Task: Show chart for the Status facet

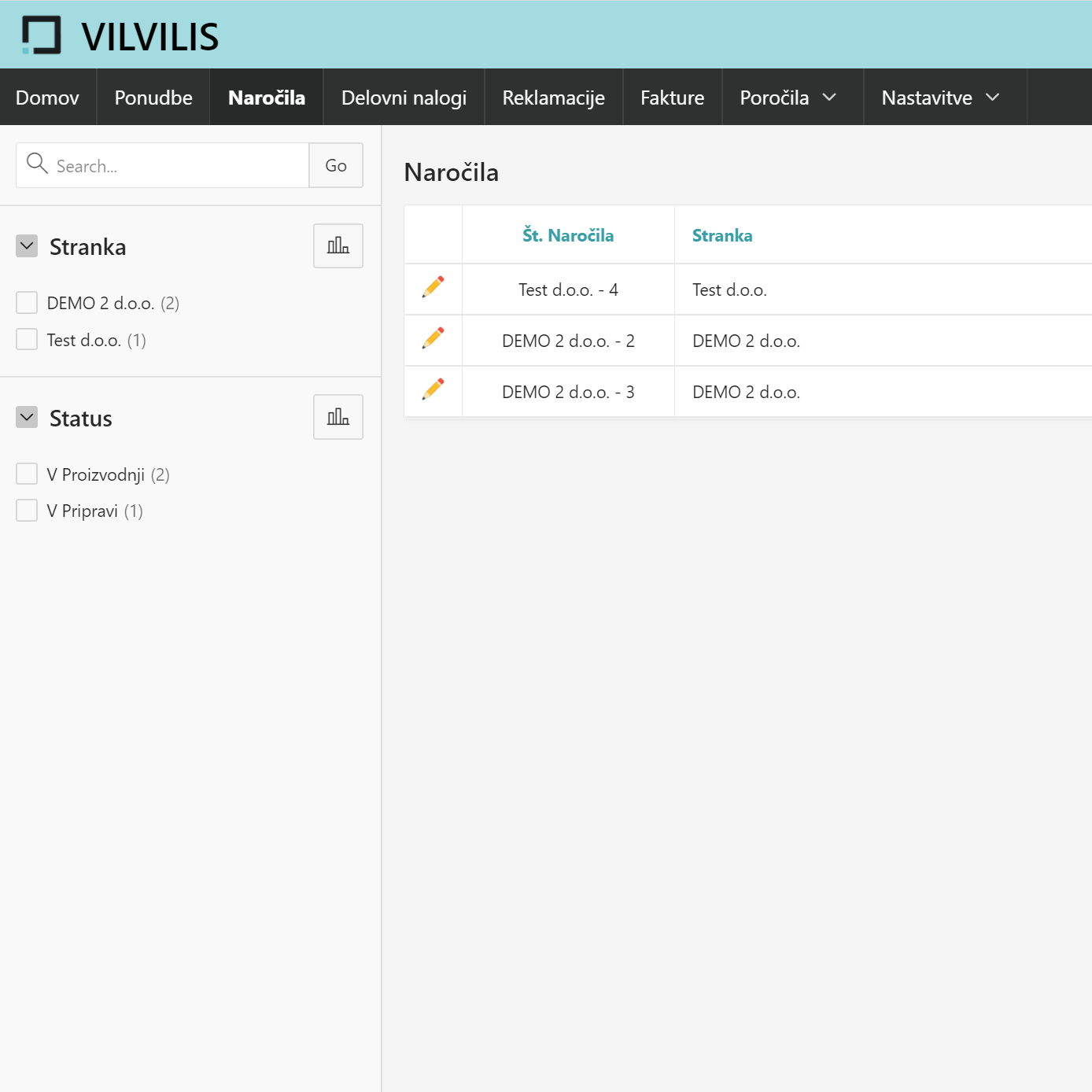Action: coord(338,417)
